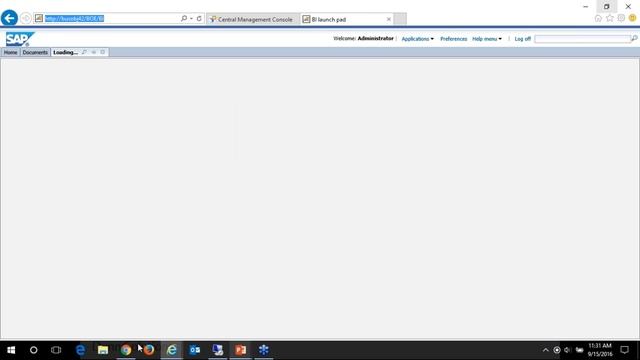
Task: Refresh the page with reload icon
Action: point(199,18)
